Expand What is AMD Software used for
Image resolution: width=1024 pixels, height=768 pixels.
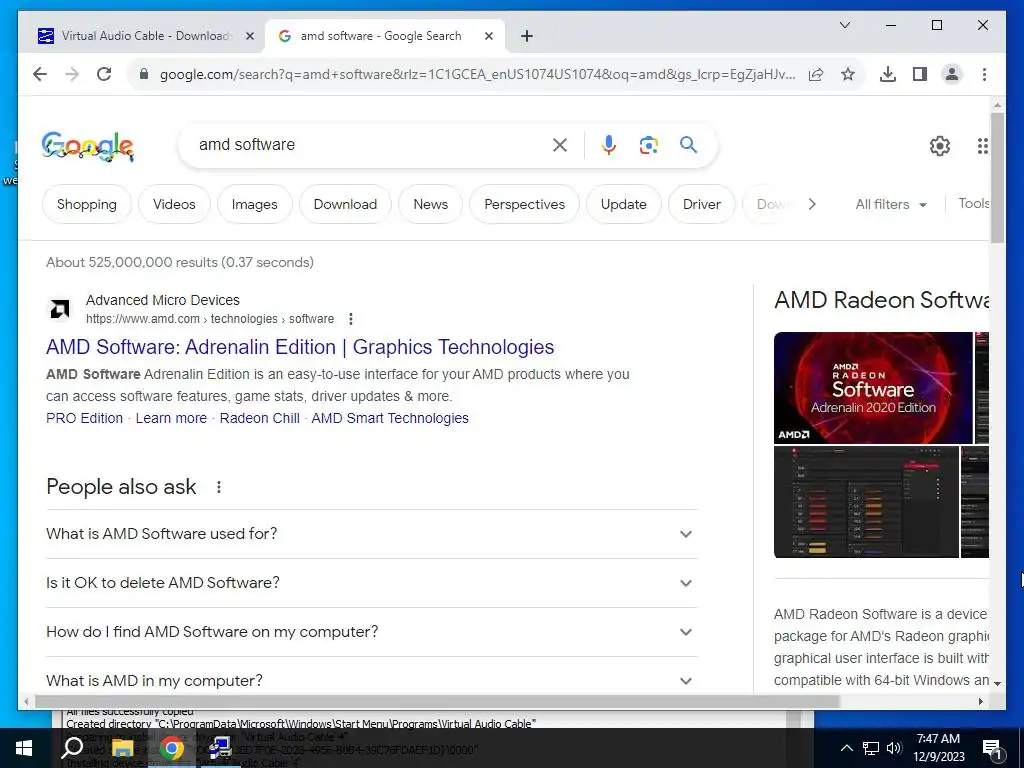pyautogui.click(x=372, y=534)
